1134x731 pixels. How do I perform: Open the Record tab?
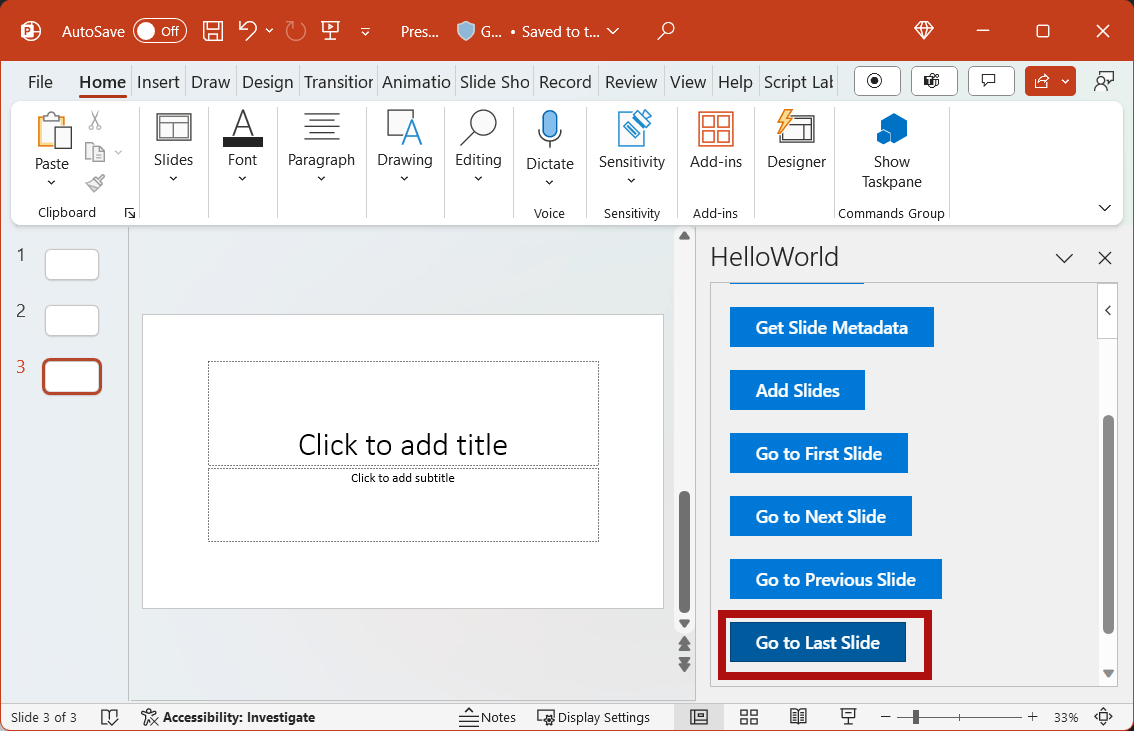[565, 82]
